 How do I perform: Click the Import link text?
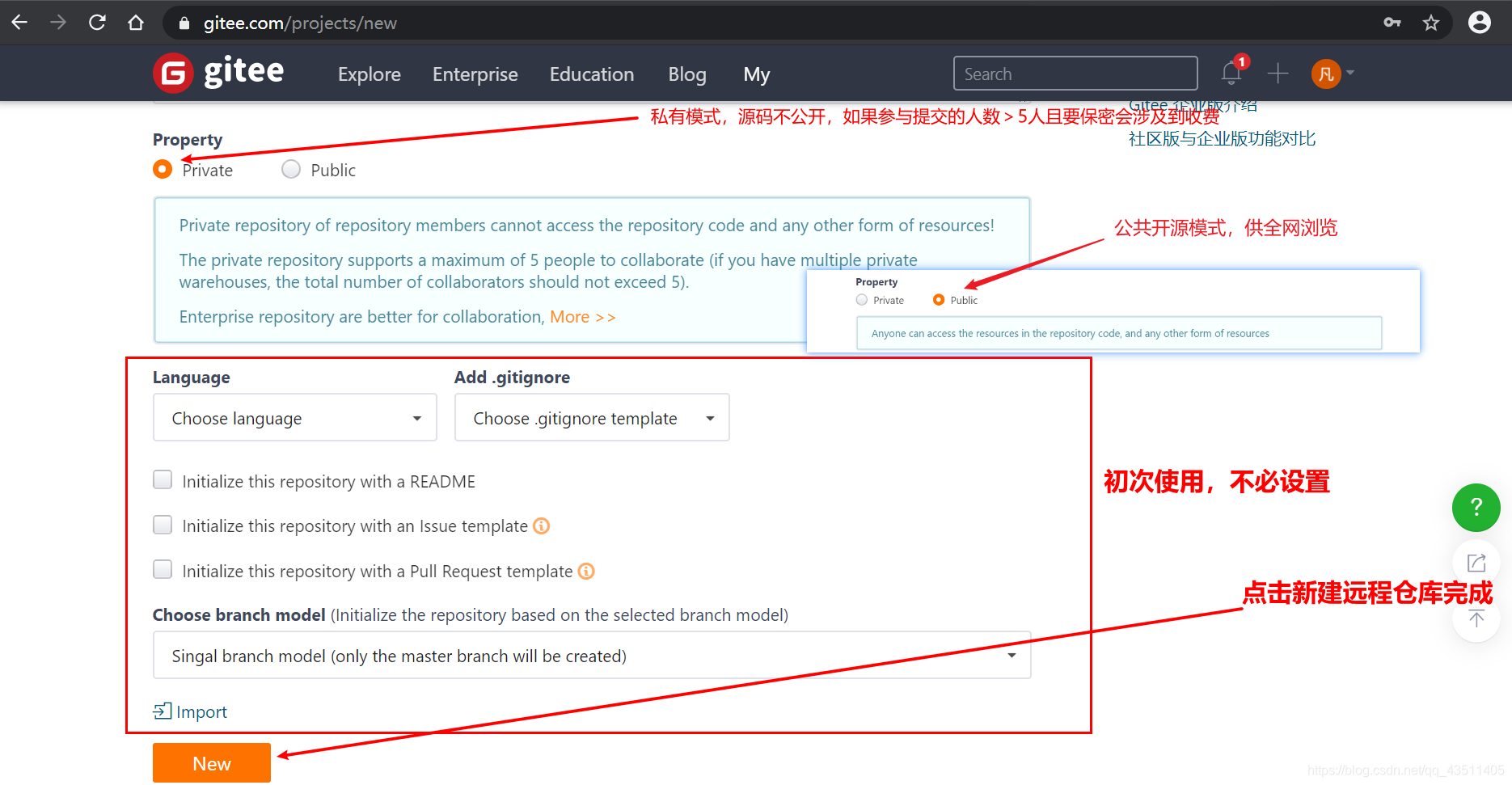pyautogui.click(x=201, y=712)
